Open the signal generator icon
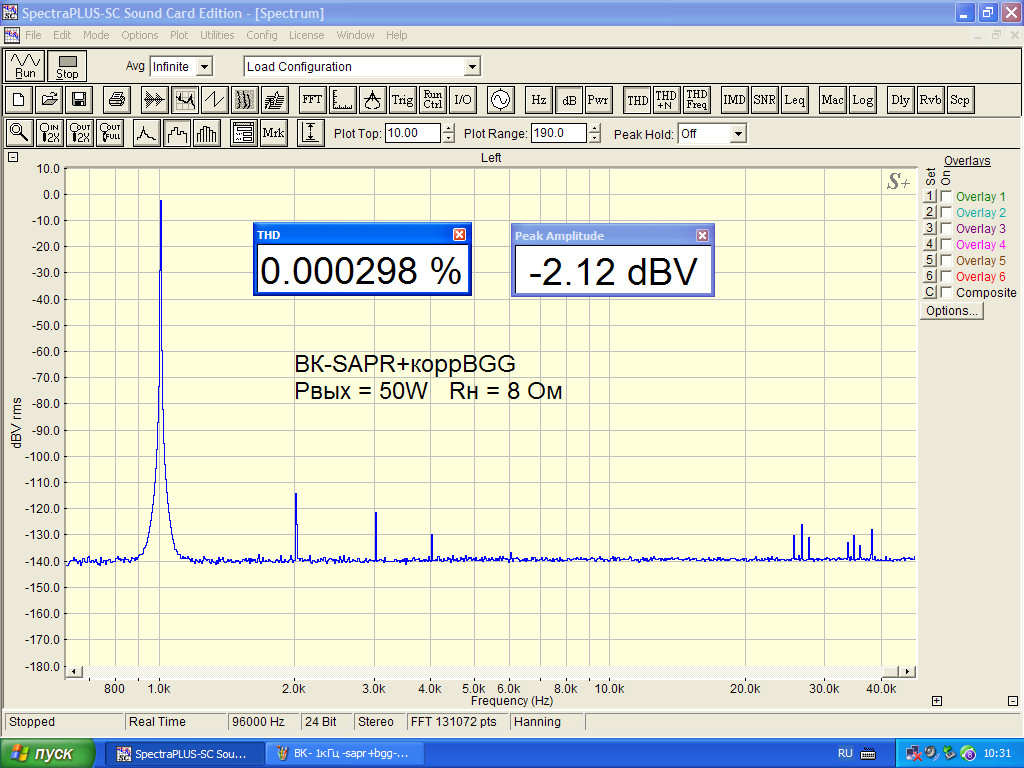 pos(499,100)
